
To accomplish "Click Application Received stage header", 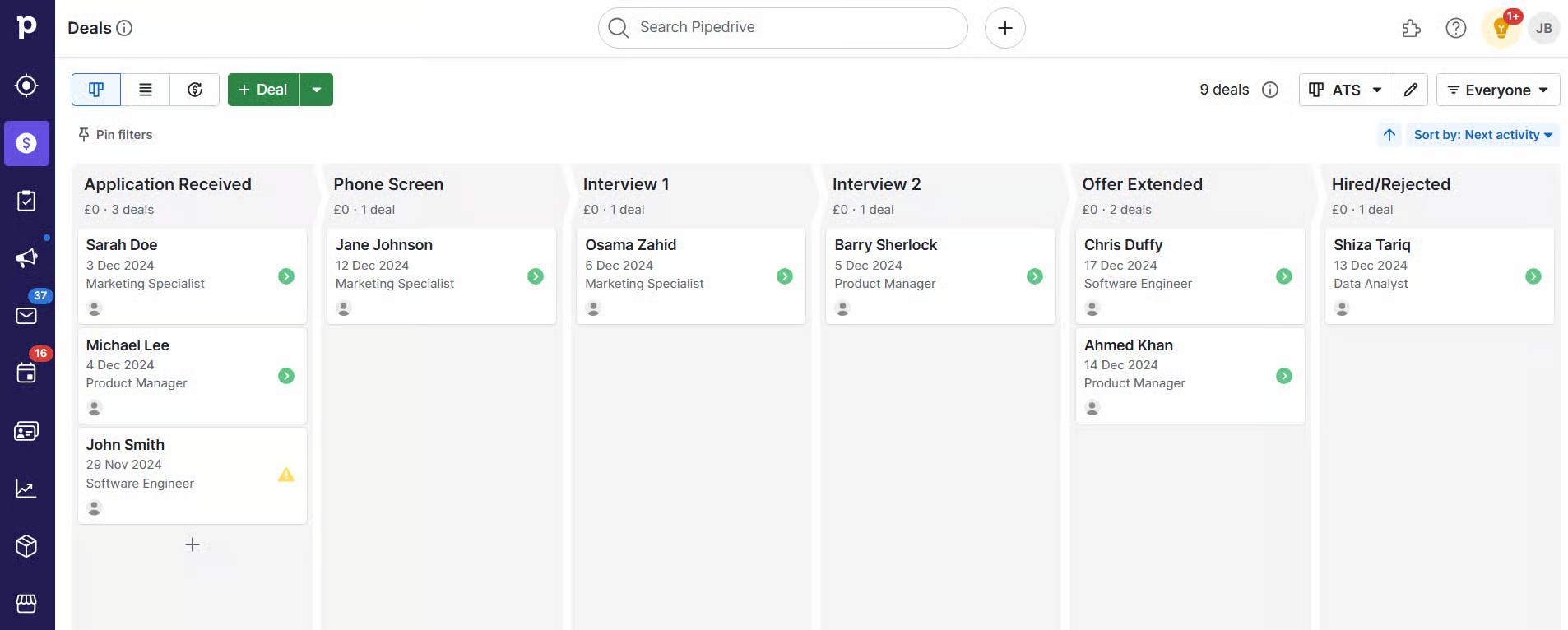I will click(168, 184).
